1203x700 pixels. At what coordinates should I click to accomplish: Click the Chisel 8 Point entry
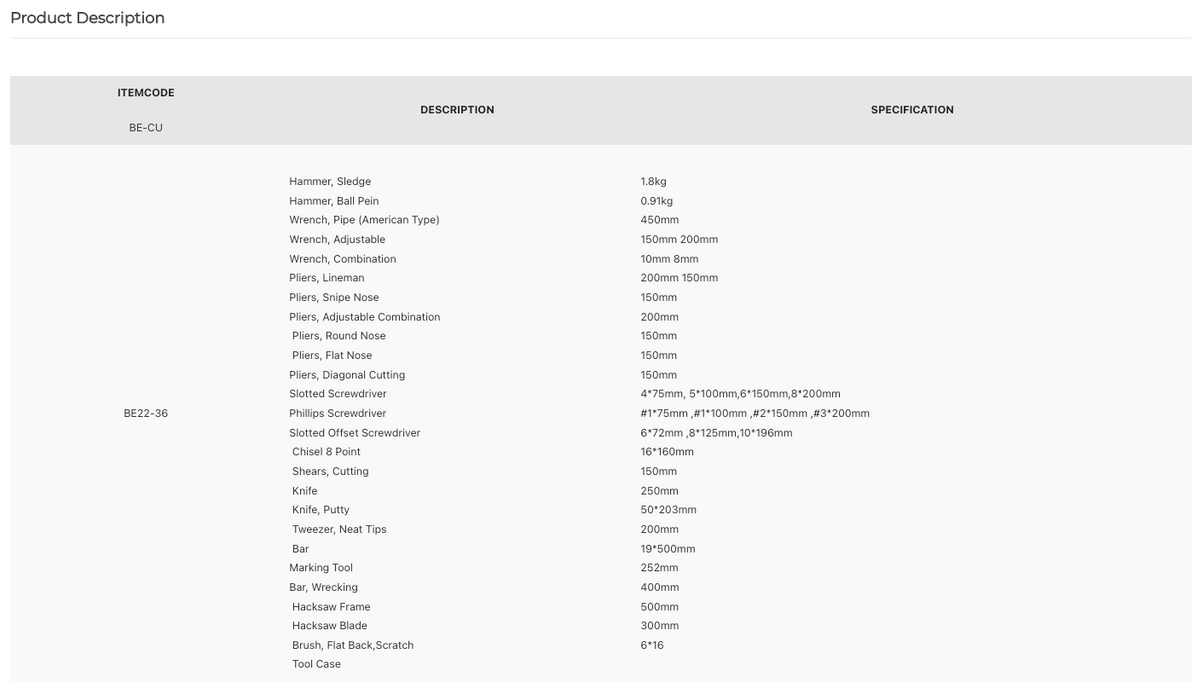click(x=326, y=452)
